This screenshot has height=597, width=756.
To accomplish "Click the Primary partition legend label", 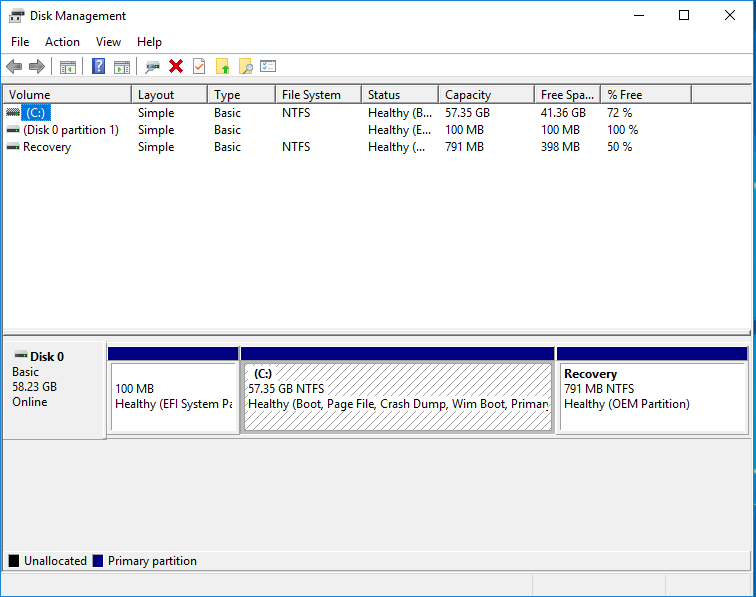I will click(152, 561).
